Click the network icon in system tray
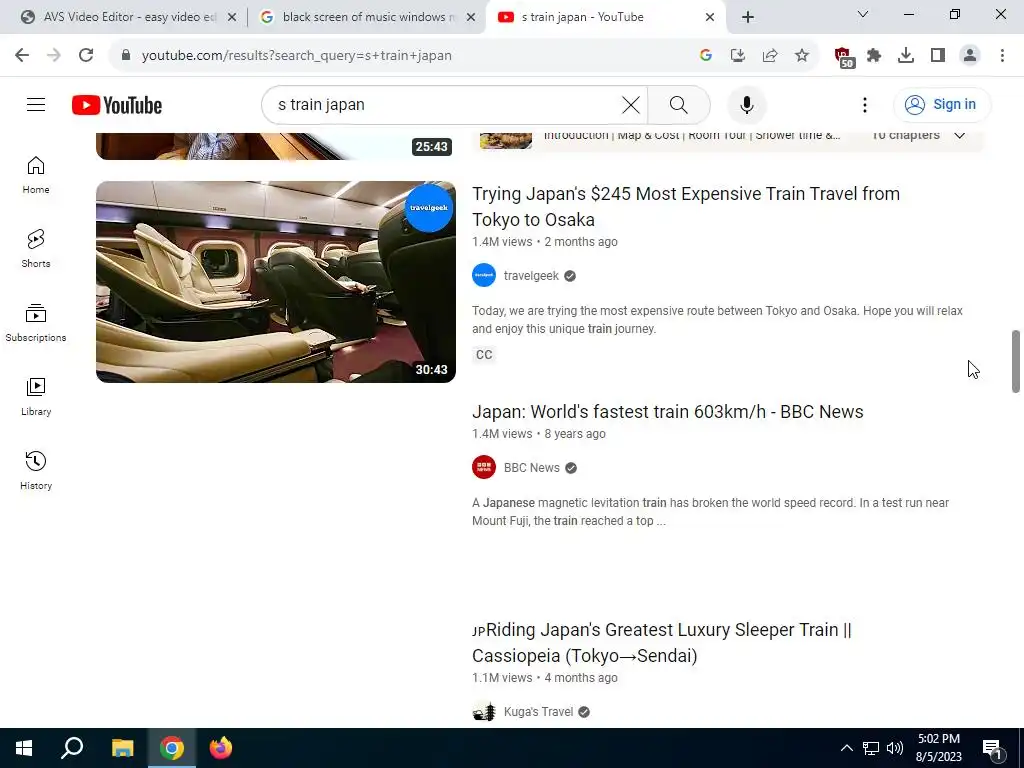 [x=871, y=748]
